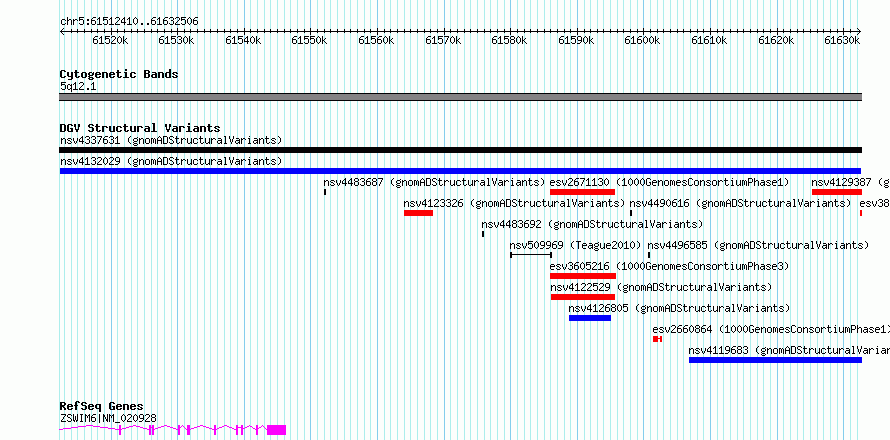The height and width of the screenshot is (440, 890).
Task: Click the 61560k ruler tick label
Action: point(376,40)
